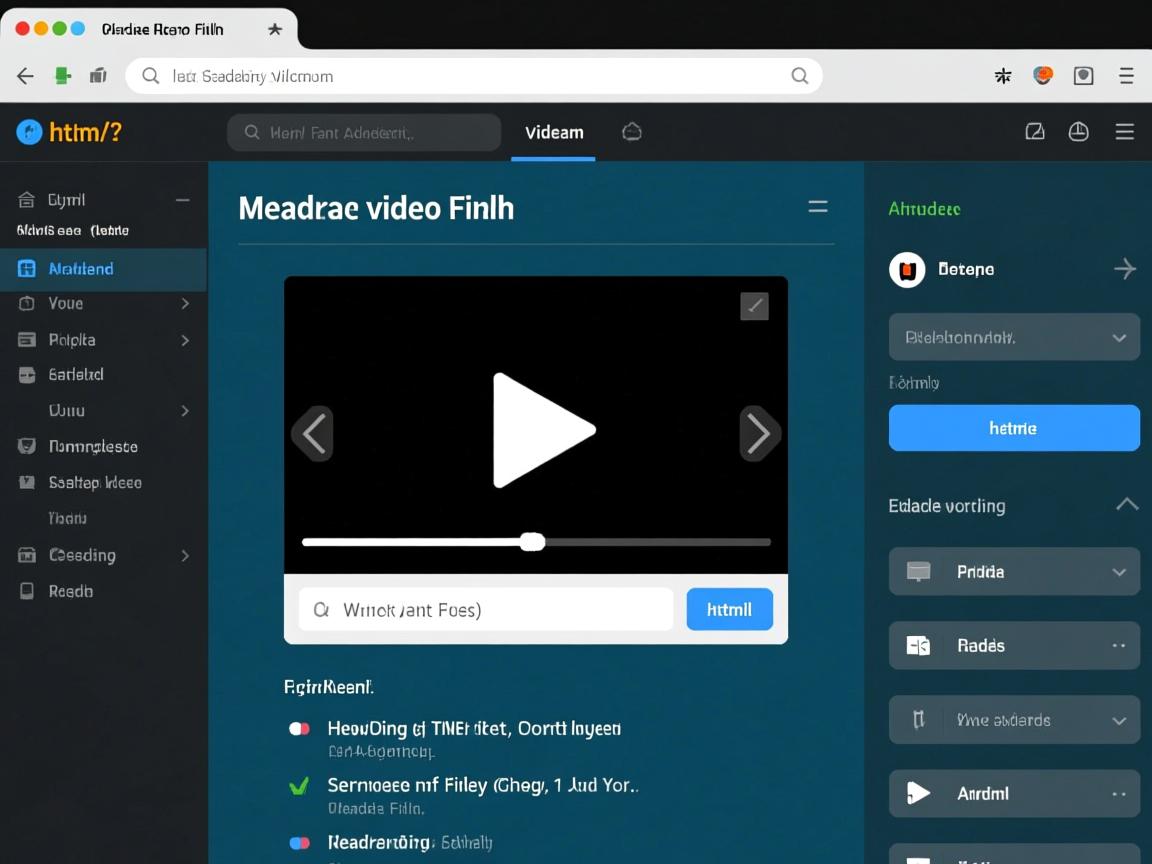Click the blue hetme button
Viewport: 1152px width, 864px height.
(x=1014, y=428)
